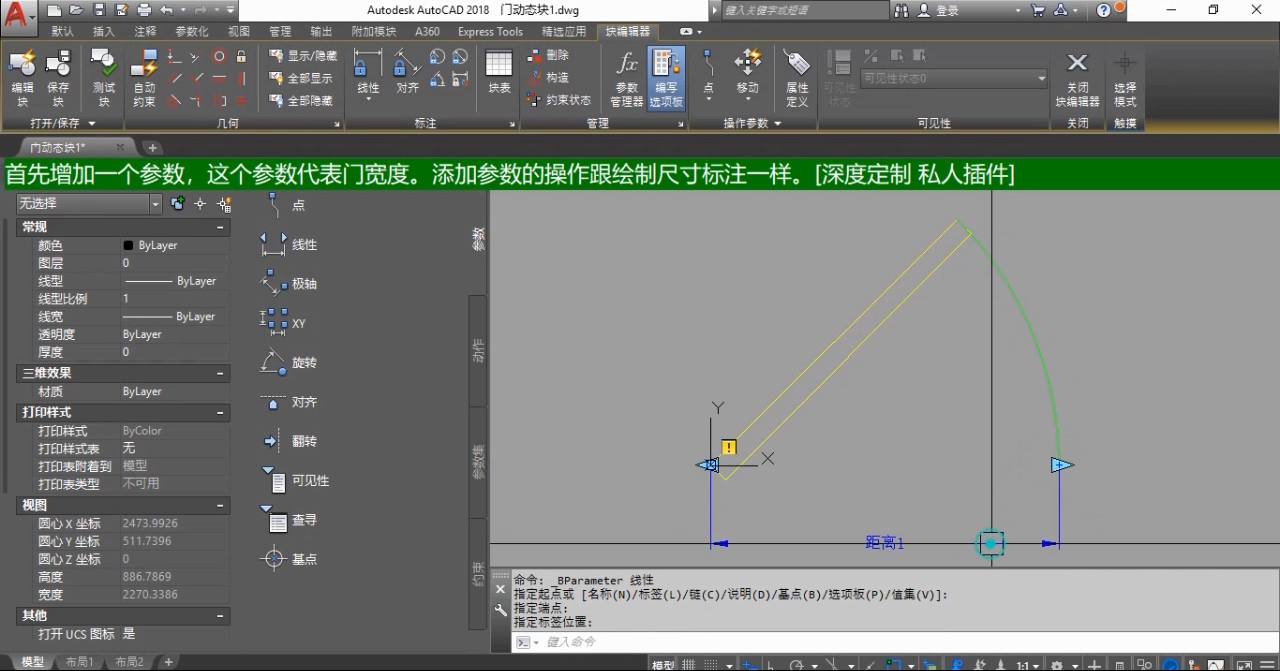Toggle Quick Select icon in Properties palette

224,204
